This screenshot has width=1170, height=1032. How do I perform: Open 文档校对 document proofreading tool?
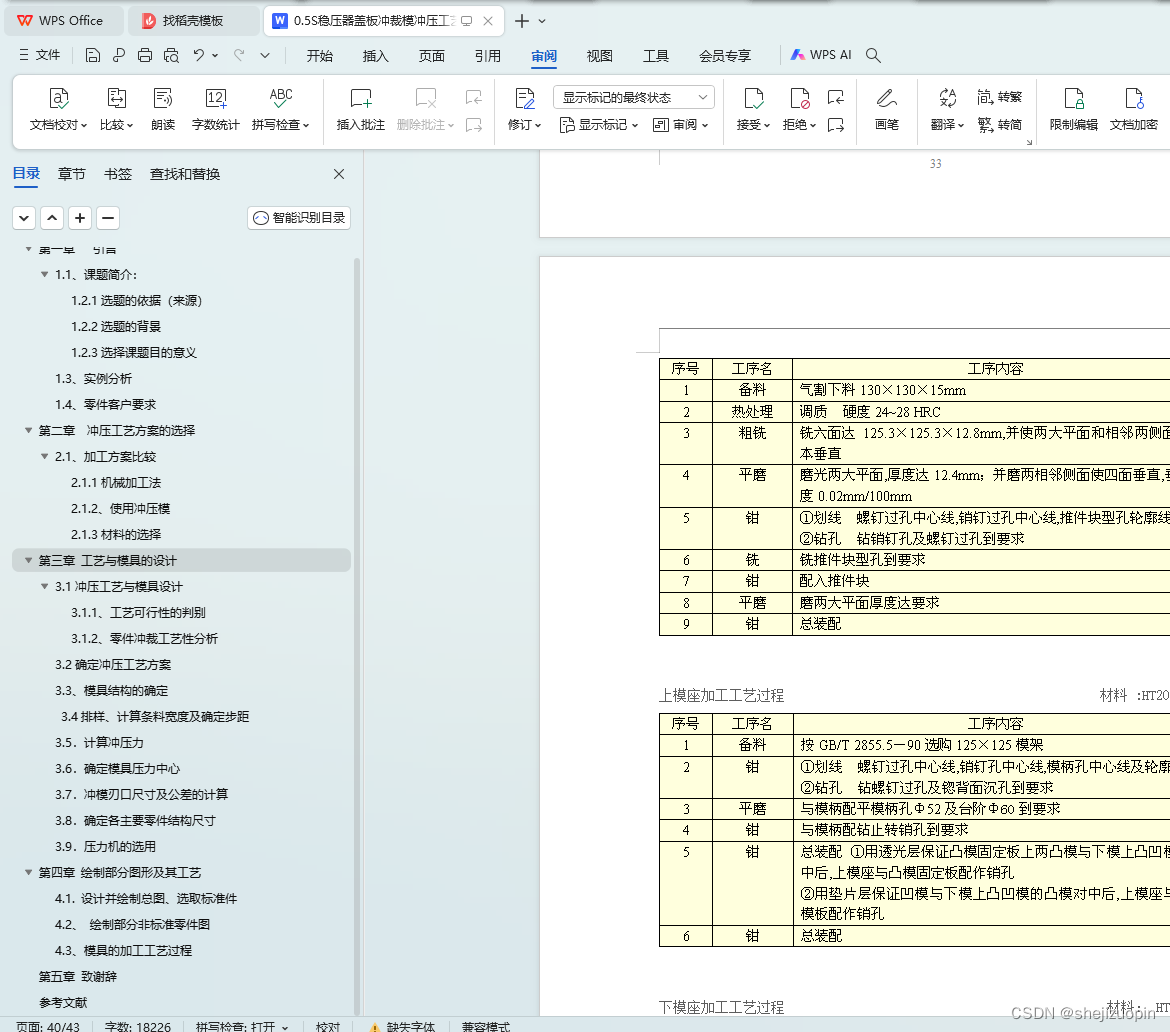(58, 109)
